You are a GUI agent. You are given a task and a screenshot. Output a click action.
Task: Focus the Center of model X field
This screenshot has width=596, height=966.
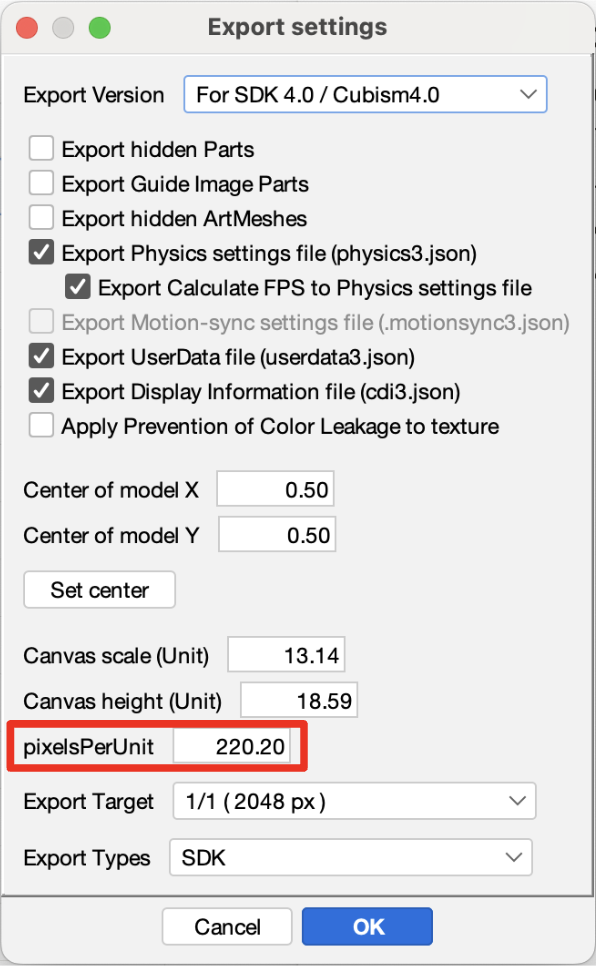tap(276, 489)
